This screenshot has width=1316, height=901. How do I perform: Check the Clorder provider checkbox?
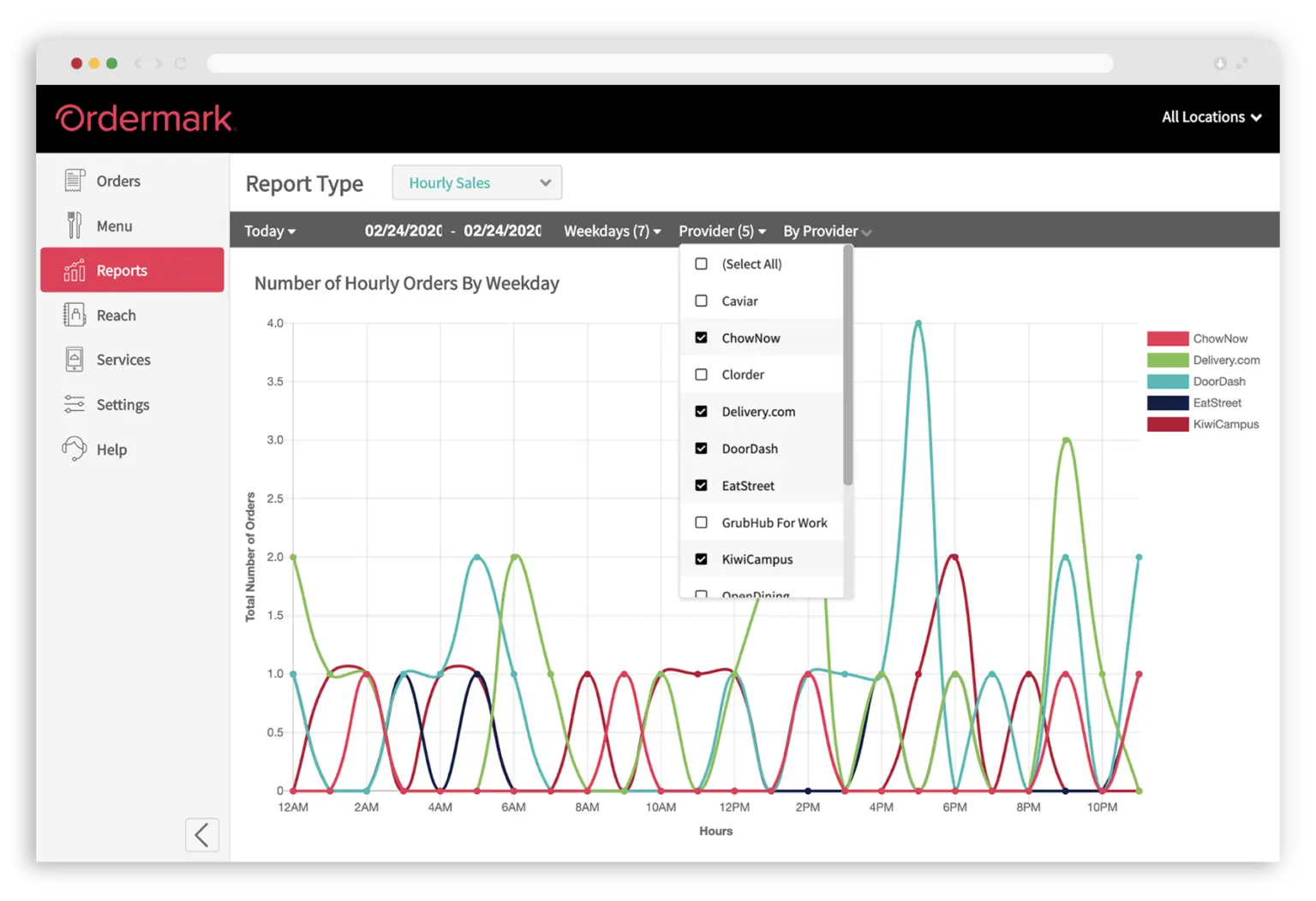click(x=701, y=374)
